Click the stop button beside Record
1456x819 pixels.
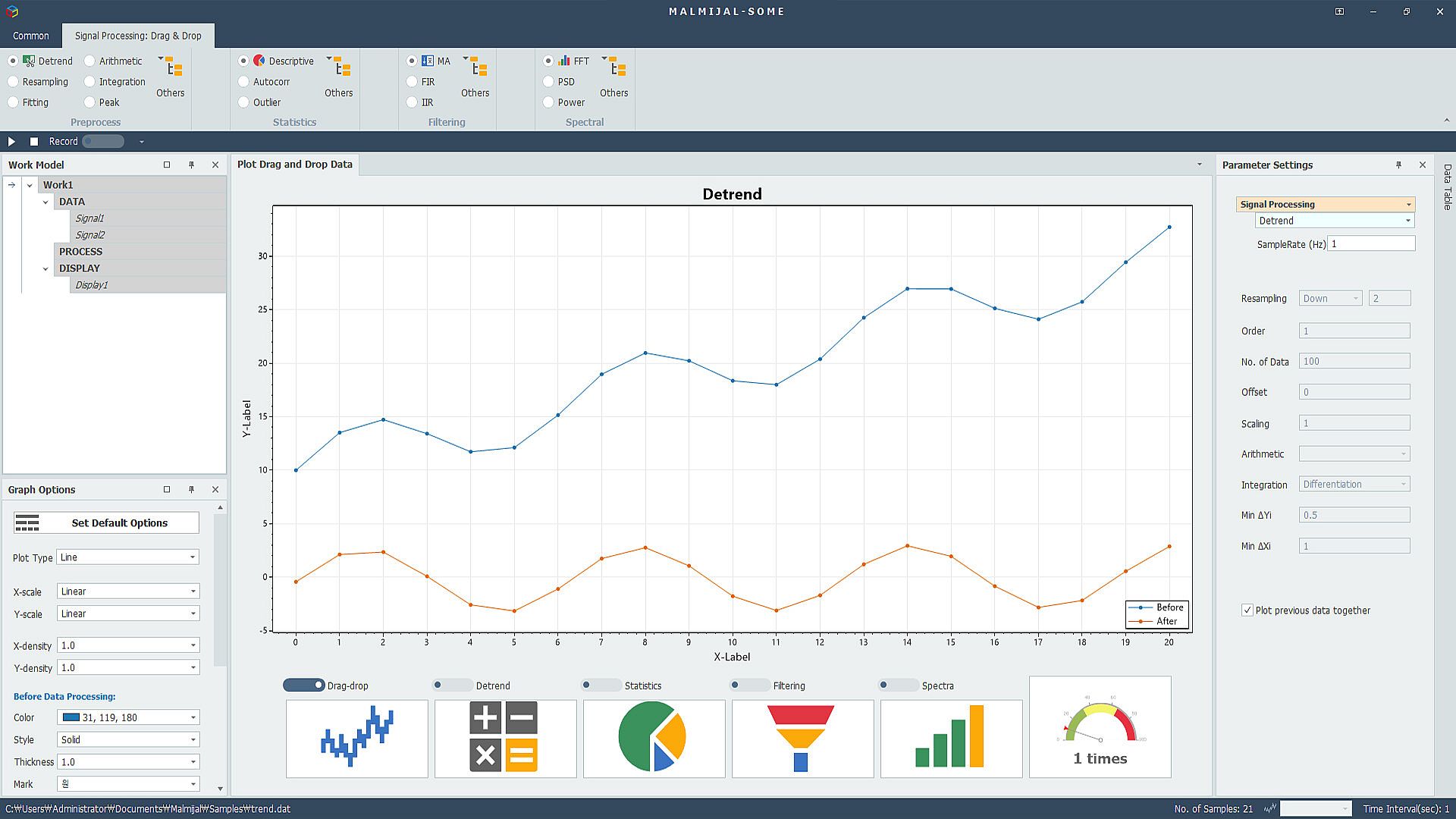pyautogui.click(x=34, y=141)
